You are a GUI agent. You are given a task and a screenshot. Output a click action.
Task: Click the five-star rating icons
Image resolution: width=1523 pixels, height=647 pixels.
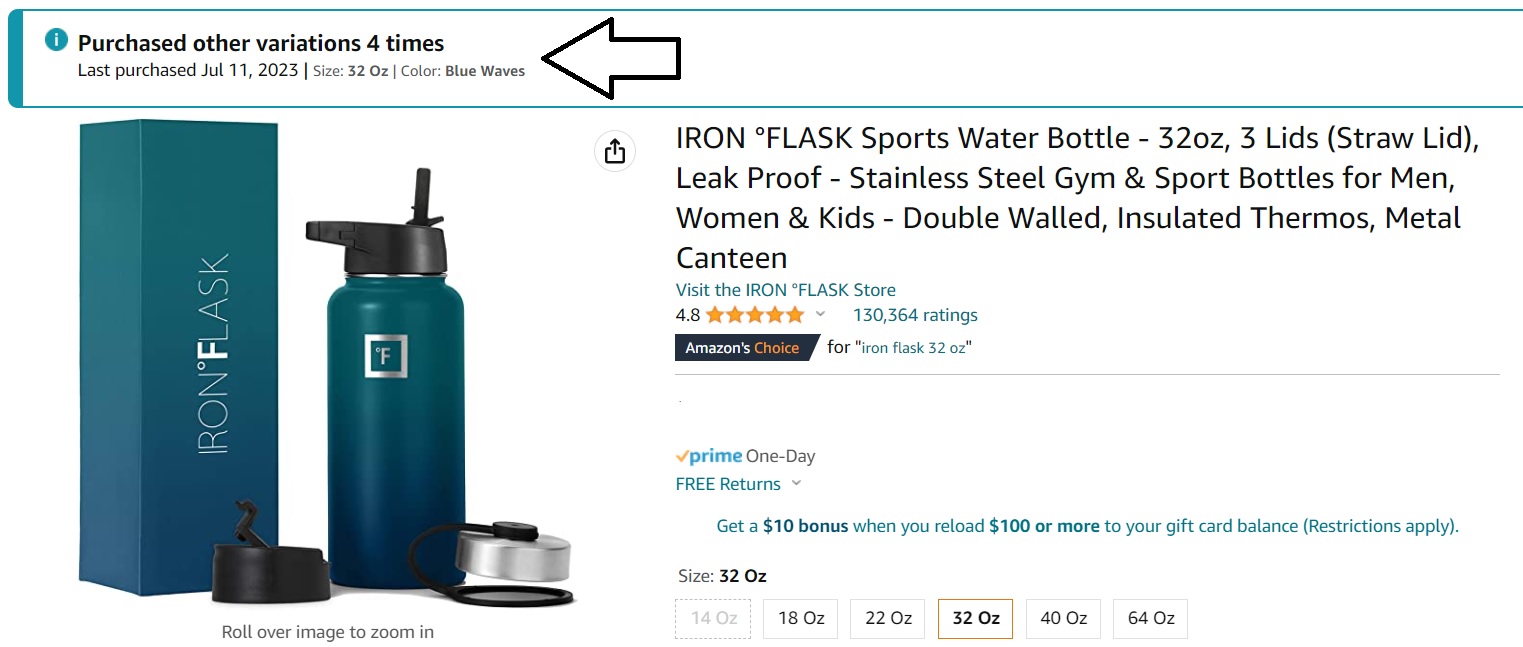tap(755, 315)
